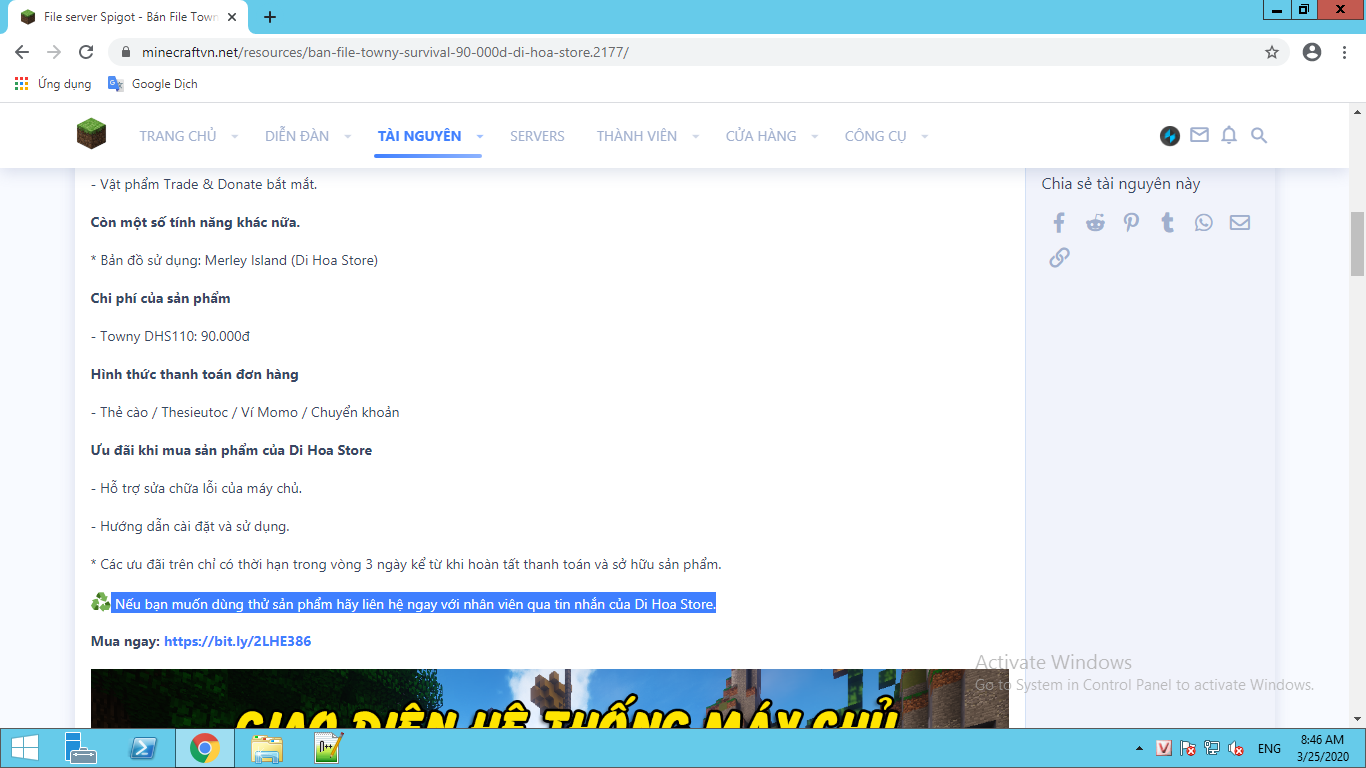Open the yellow-titled server interface banner image
1366x768 pixels.
pyautogui.click(x=550, y=698)
